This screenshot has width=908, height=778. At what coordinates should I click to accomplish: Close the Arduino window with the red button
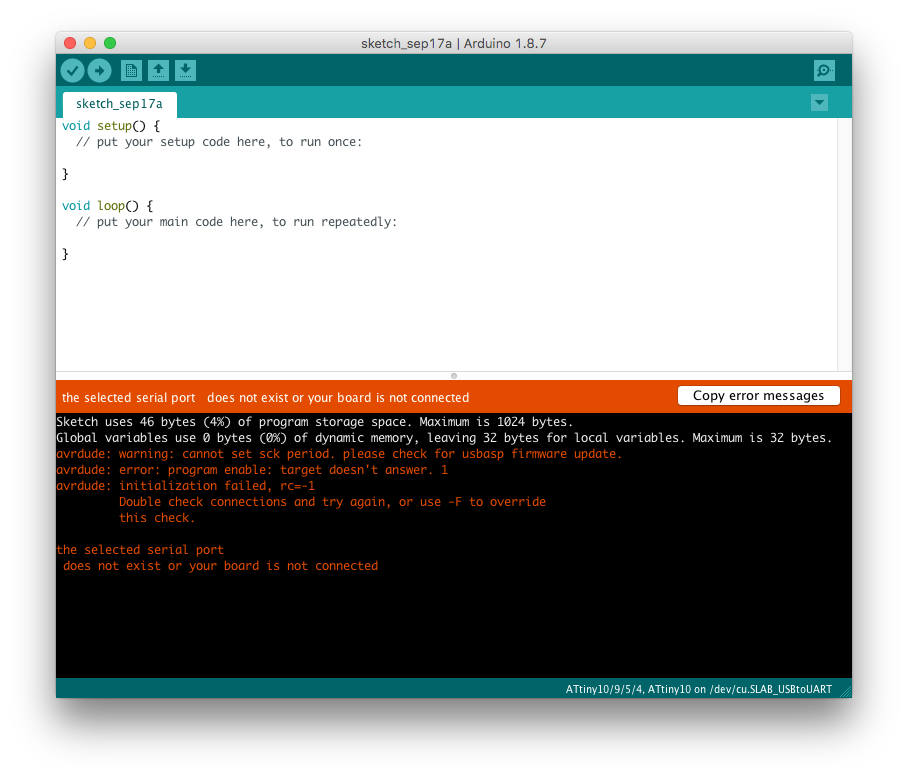point(70,44)
